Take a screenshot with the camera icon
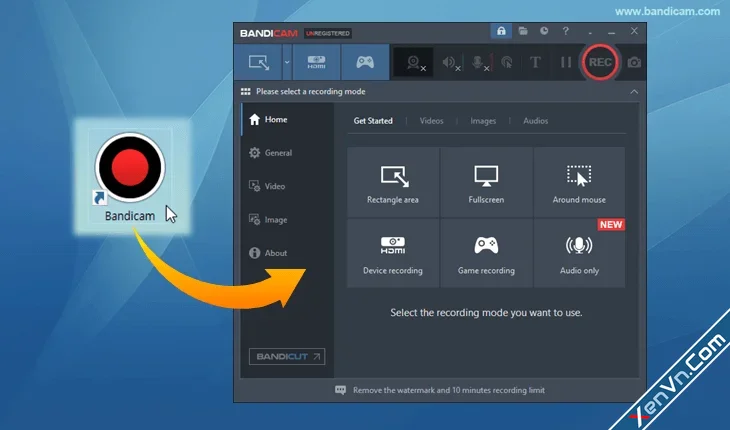 coord(634,62)
